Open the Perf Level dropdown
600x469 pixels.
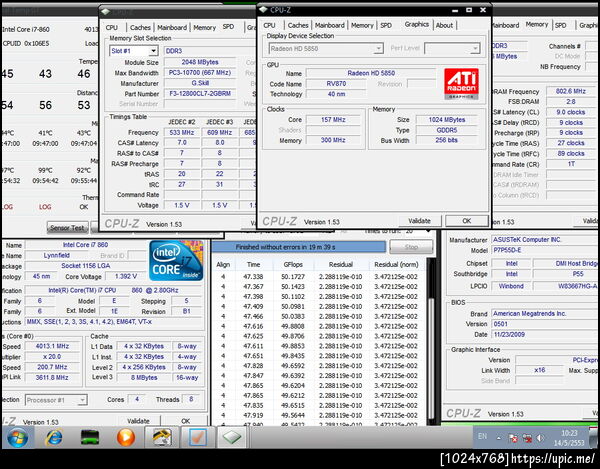[452, 49]
